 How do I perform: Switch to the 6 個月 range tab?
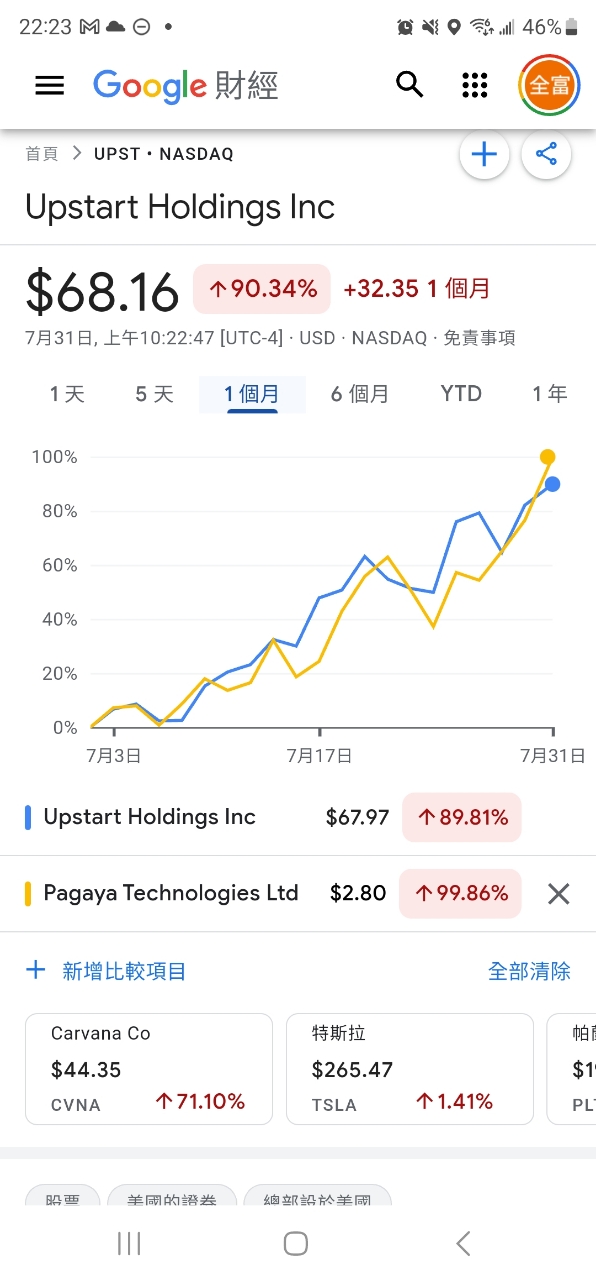360,394
